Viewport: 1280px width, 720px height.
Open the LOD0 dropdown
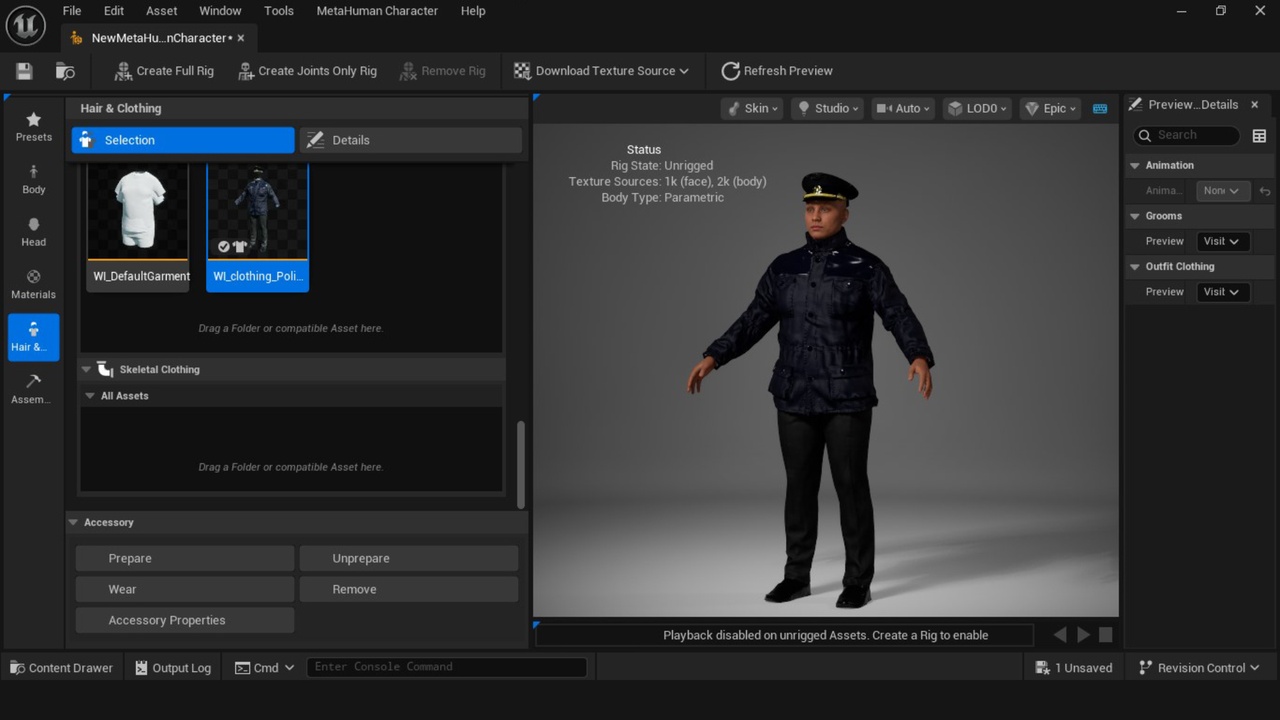[x=977, y=108]
